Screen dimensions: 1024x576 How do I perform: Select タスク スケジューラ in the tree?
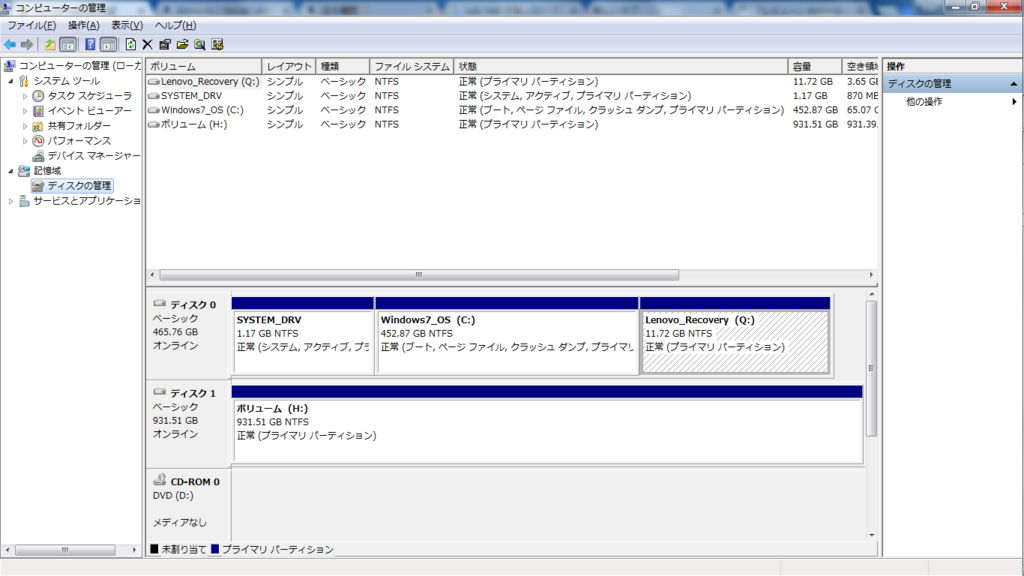tap(89, 96)
